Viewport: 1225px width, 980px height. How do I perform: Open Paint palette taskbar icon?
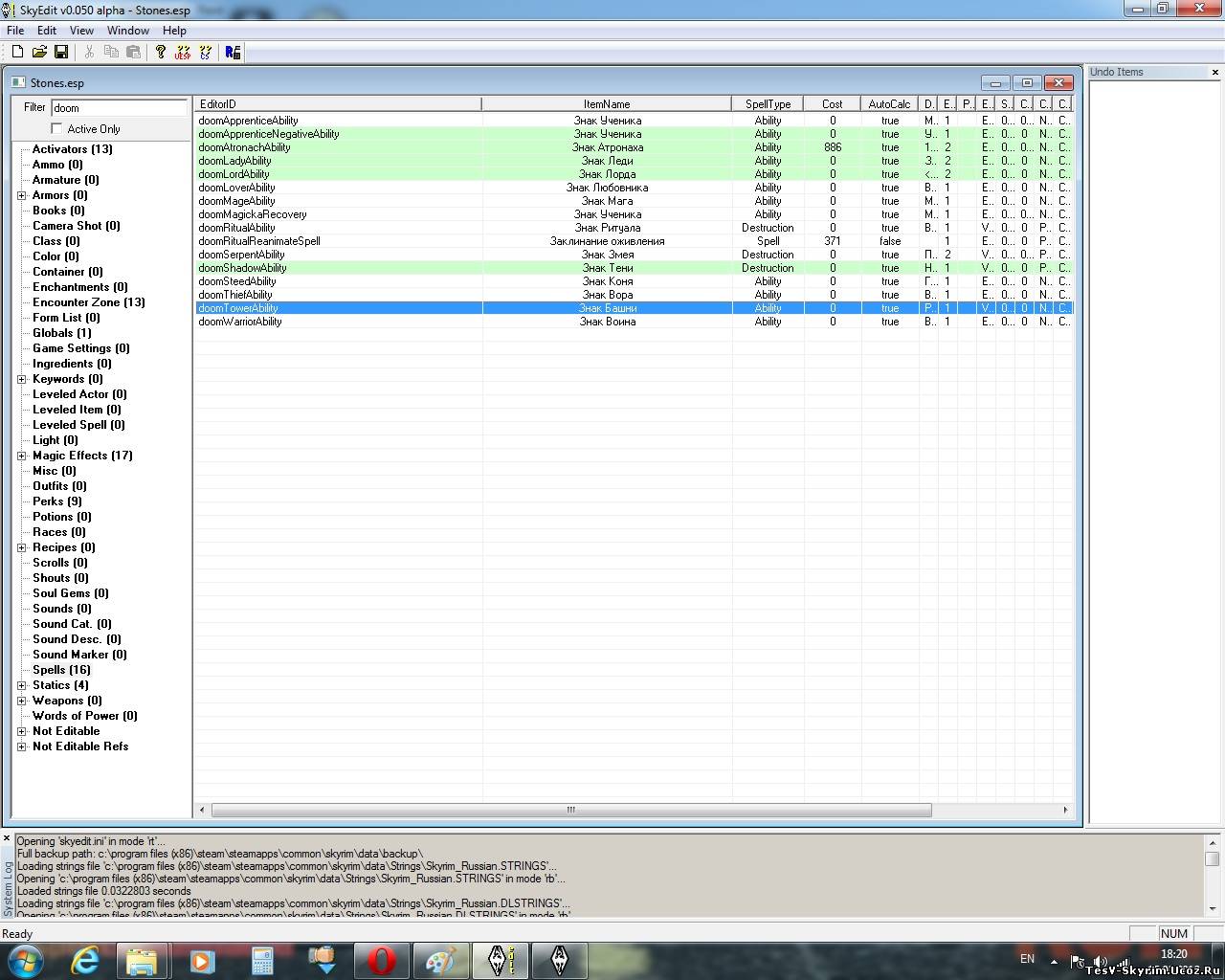440,961
